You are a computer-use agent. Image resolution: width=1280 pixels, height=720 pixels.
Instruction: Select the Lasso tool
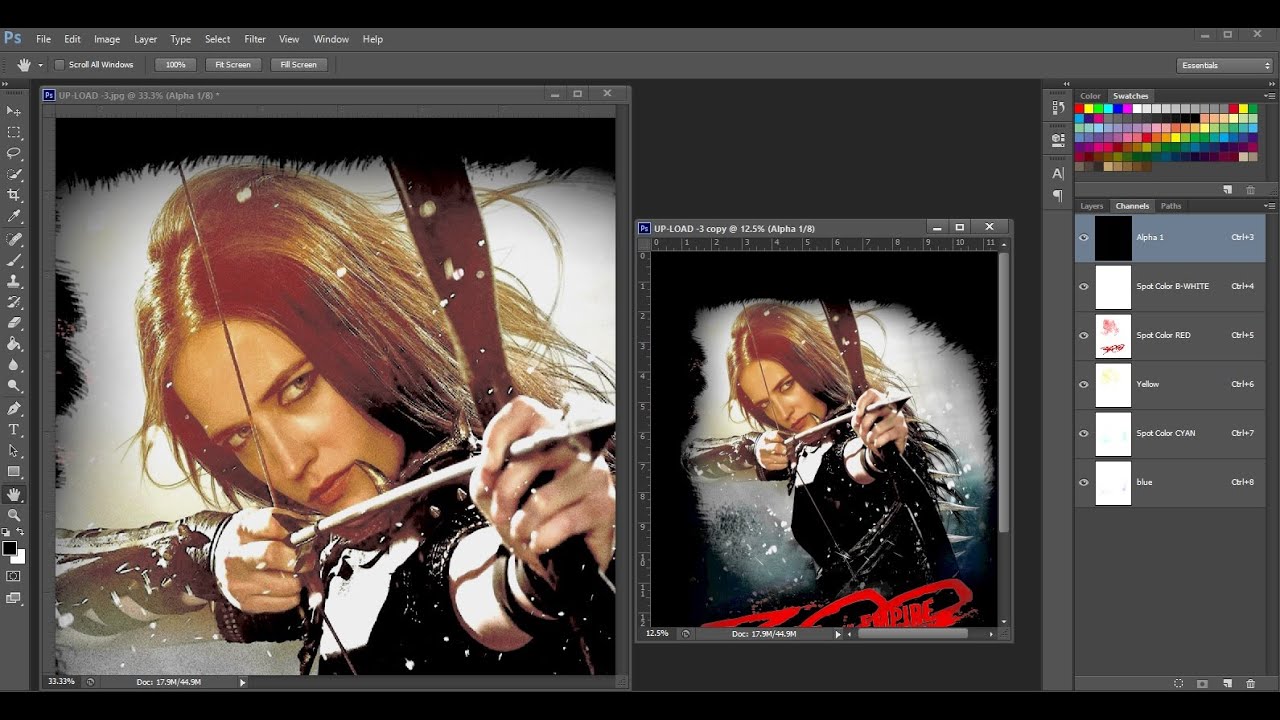[14, 153]
